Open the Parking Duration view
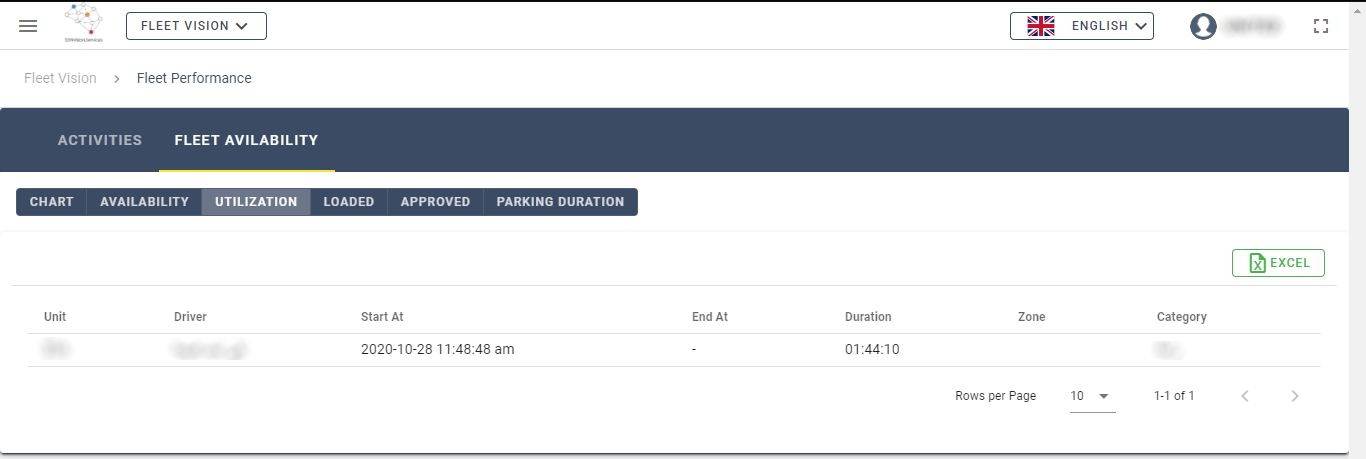The width and height of the screenshot is (1366, 459). tap(560, 202)
